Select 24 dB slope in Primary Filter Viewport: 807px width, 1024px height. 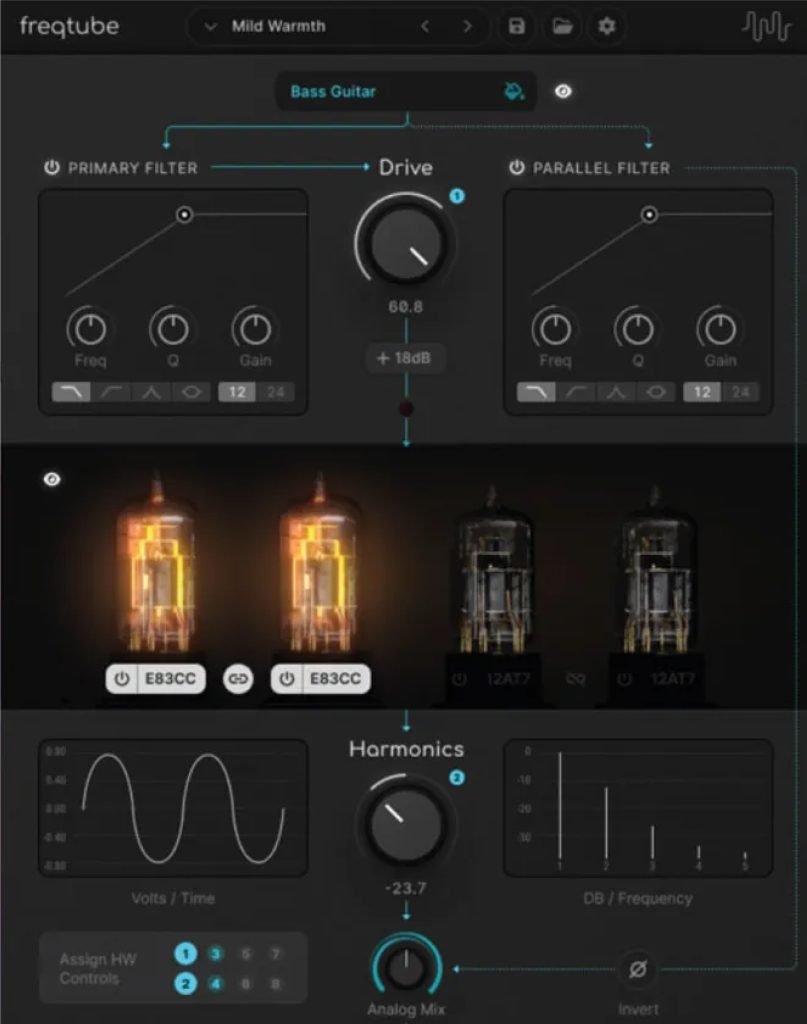(x=275, y=392)
